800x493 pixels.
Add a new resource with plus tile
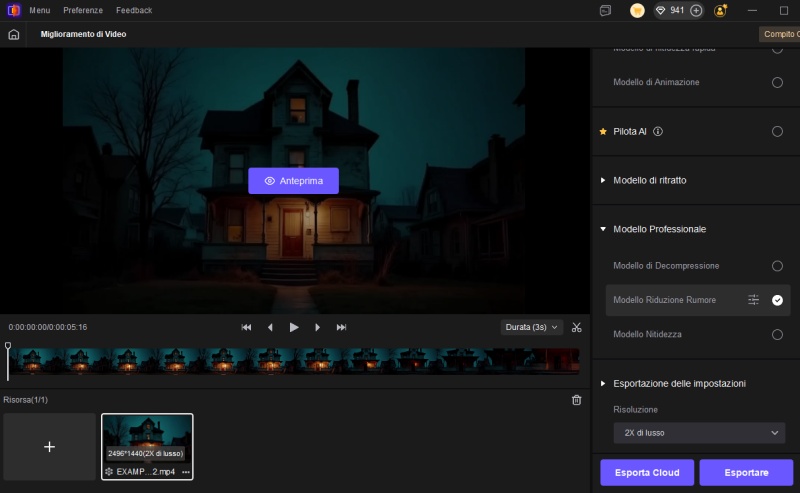49,447
